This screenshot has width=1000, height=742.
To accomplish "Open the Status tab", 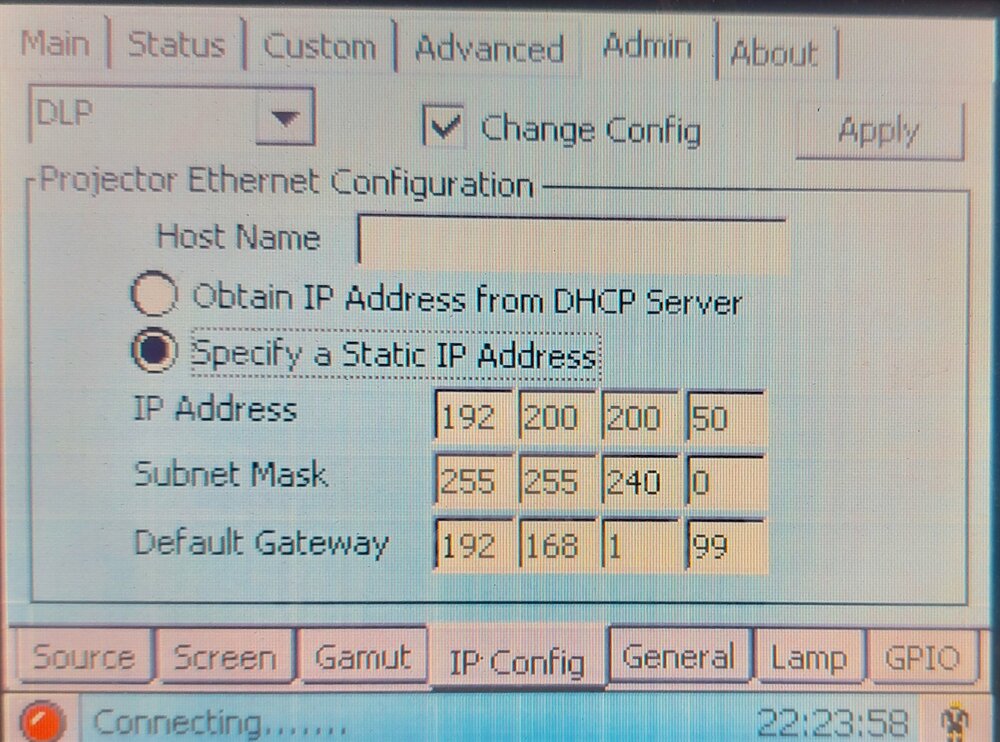I will pyautogui.click(x=177, y=45).
